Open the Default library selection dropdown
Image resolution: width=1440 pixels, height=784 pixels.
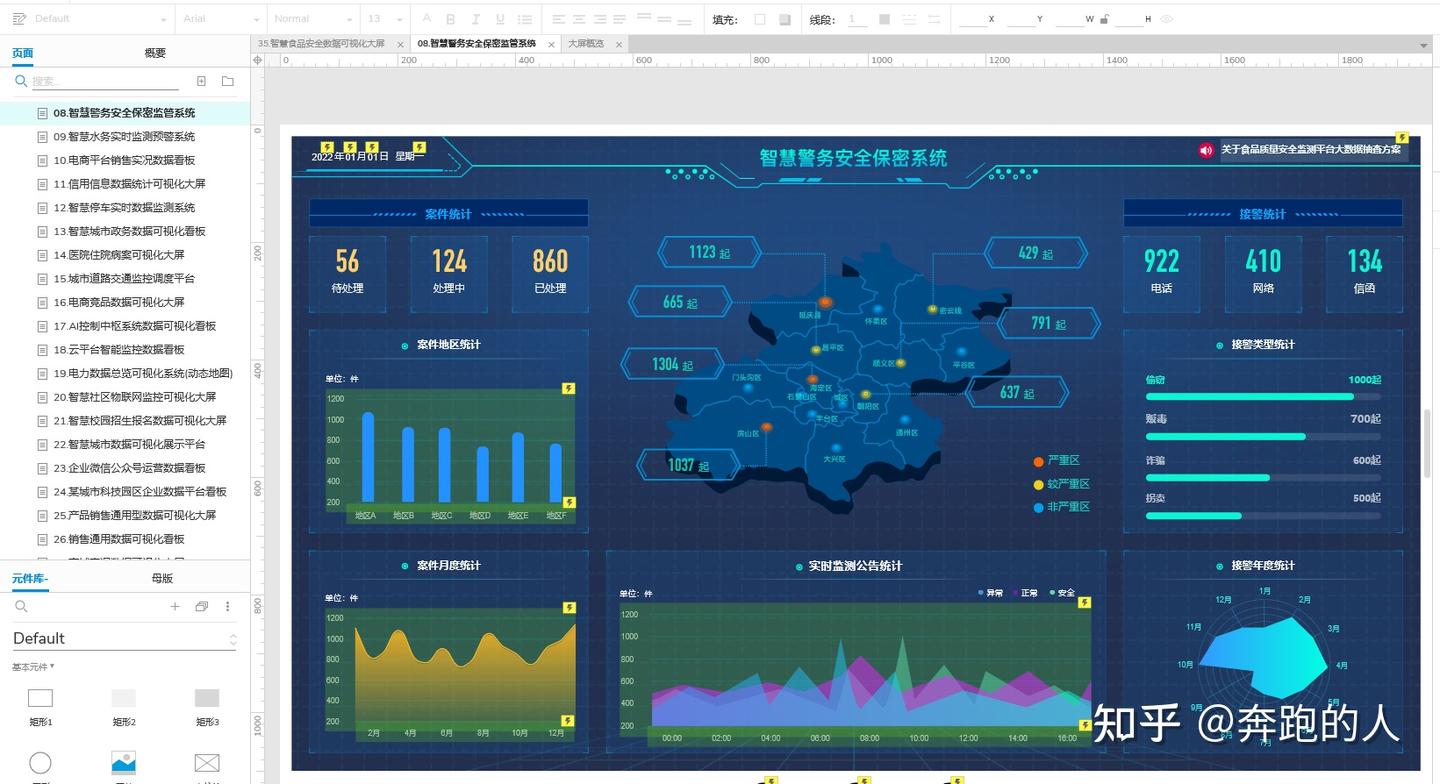tap(124, 638)
